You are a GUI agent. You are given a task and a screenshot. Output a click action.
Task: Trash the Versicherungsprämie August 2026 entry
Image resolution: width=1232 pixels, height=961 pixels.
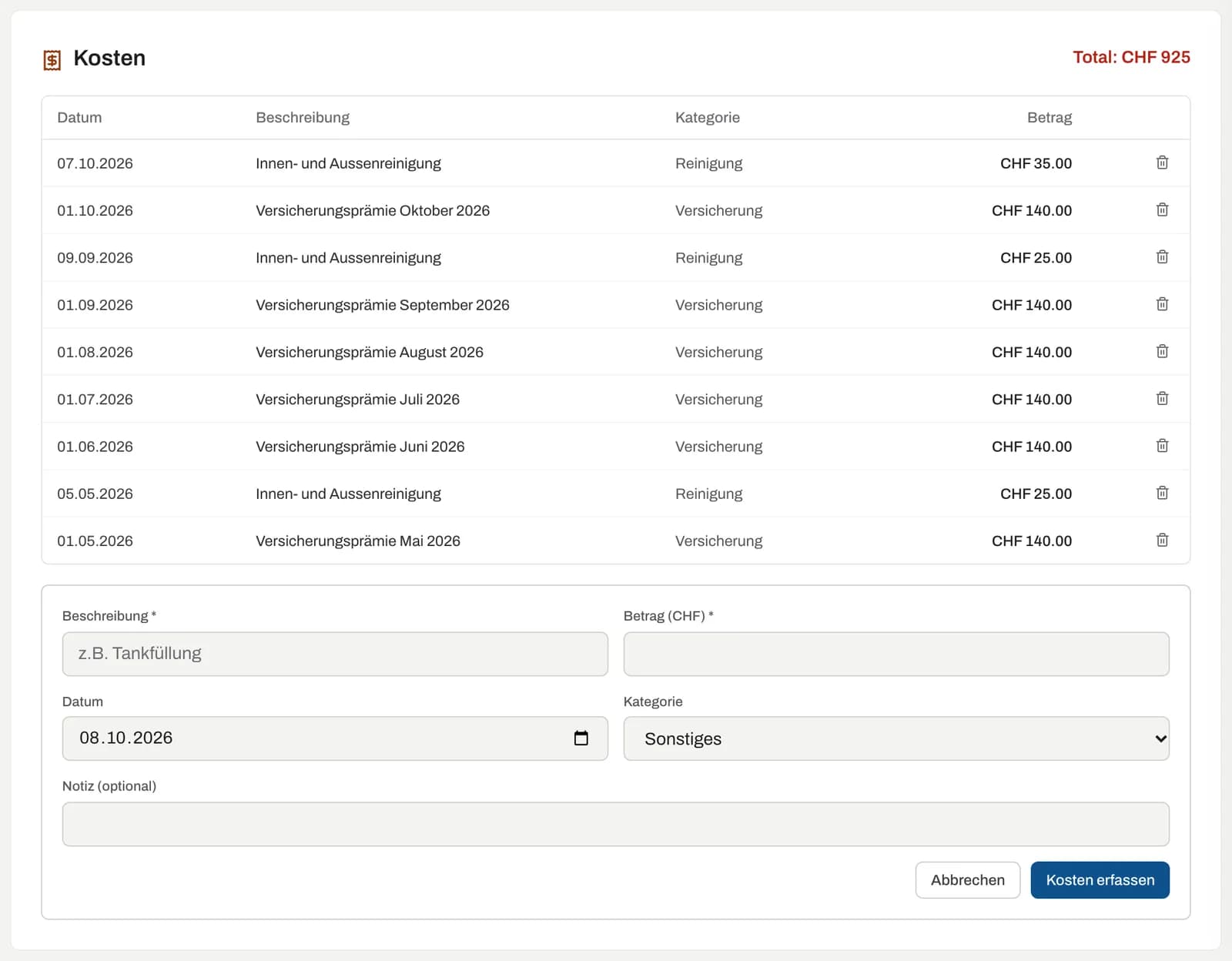tap(1162, 351)
